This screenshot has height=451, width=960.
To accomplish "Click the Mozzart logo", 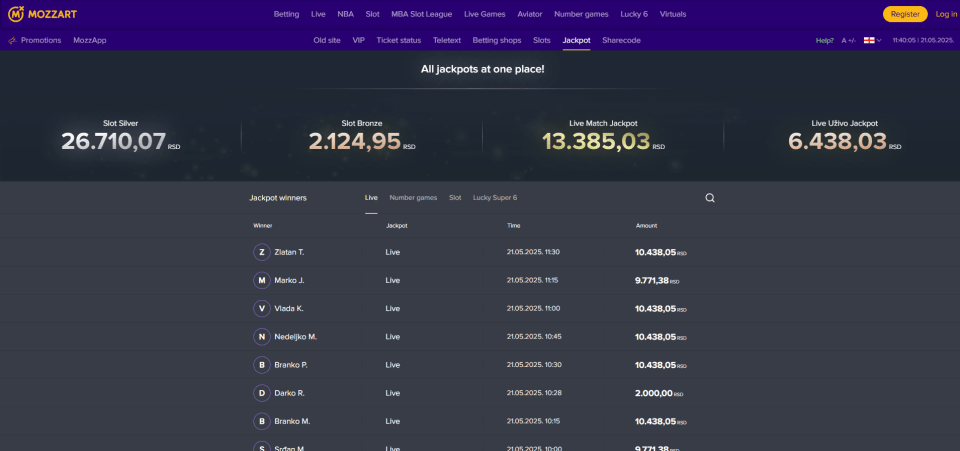I will pos(42,13).
